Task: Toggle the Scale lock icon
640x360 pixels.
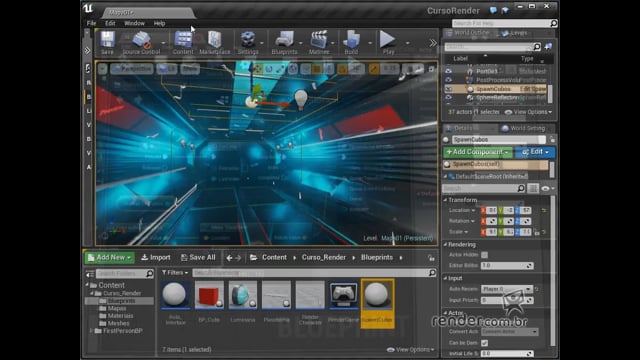Action: pos(537,232)
